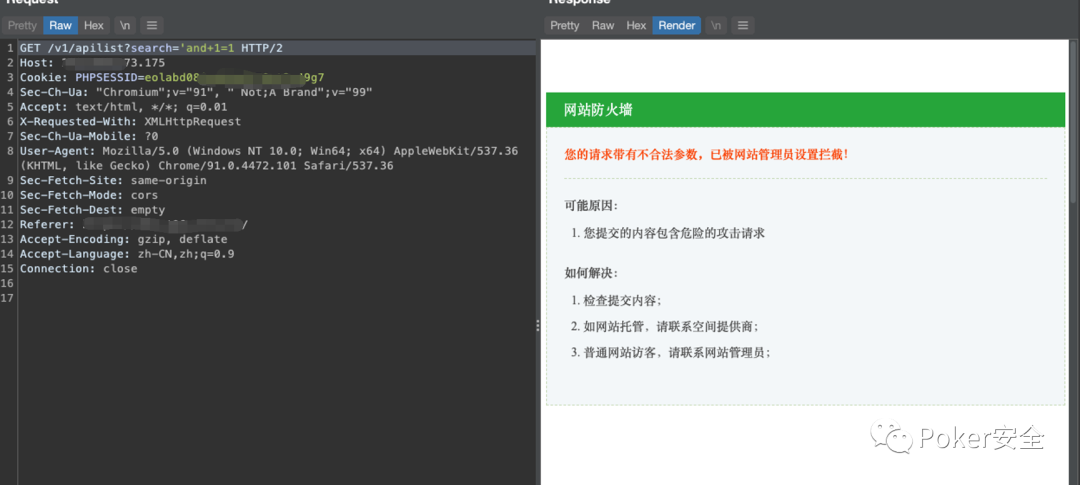1080x485 pixels.
Task: Switch request view to Pretty tab
Action: (22, 25)
